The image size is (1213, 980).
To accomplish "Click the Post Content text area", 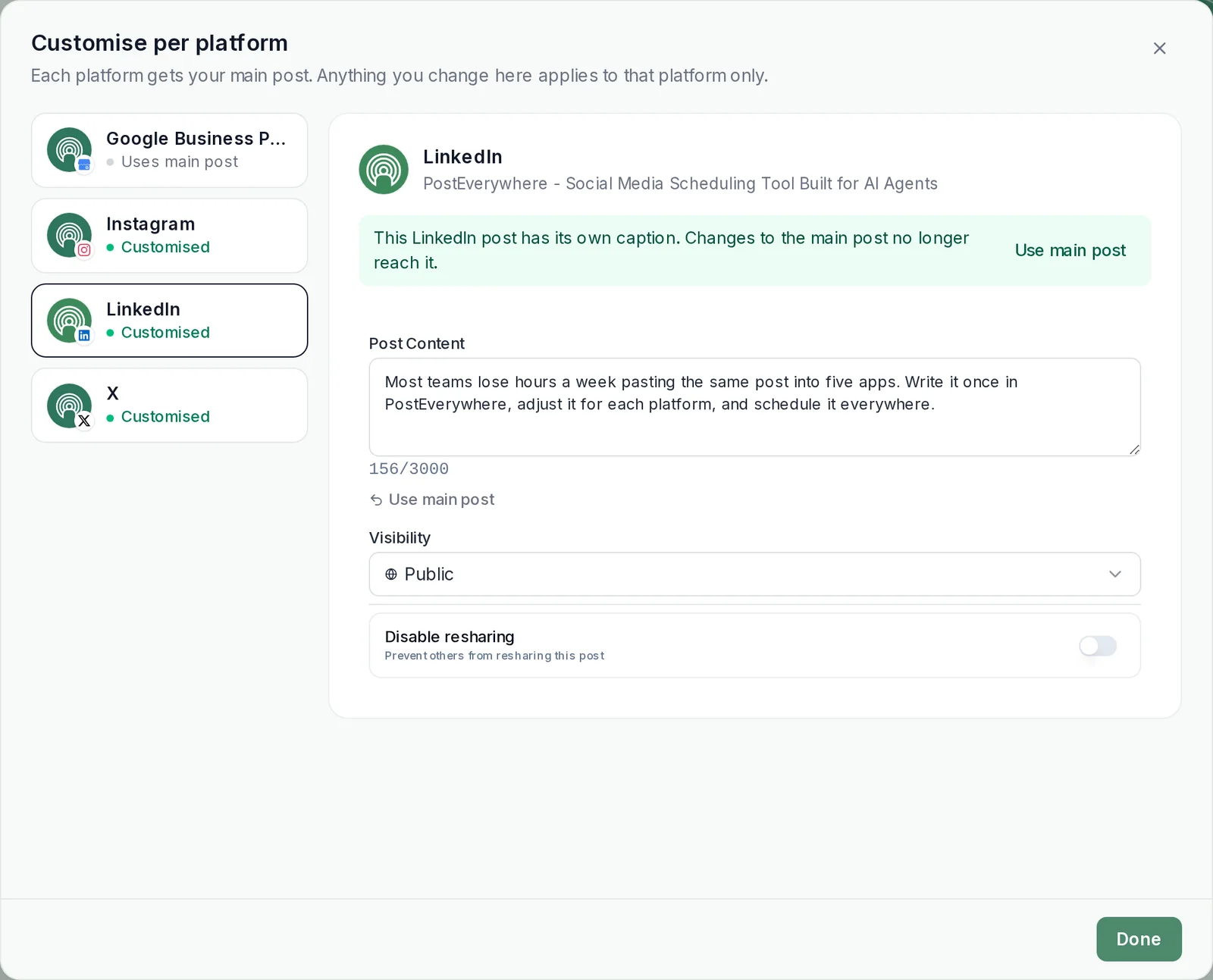I will click(x=754, y=407).
